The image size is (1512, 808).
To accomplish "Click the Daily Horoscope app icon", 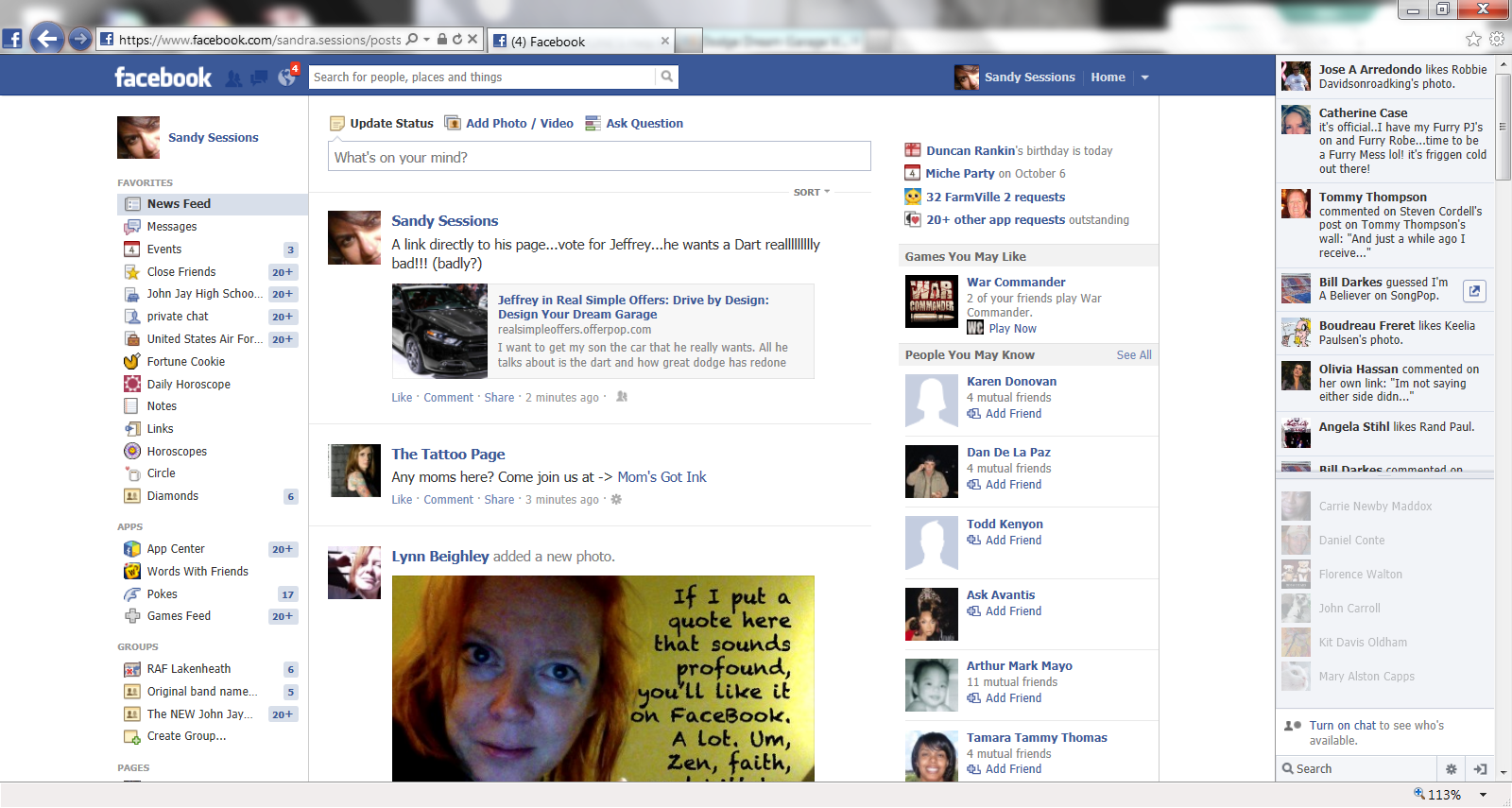I will coord(132,384).
